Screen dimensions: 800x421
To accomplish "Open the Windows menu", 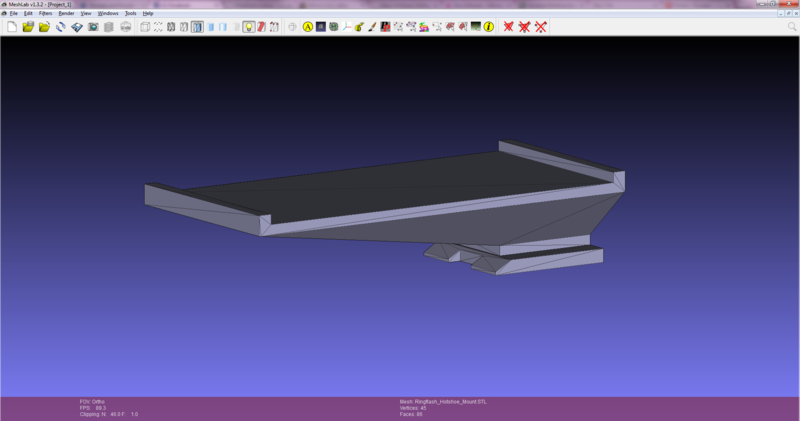I will pyautogui.click(x=108, y=13).
